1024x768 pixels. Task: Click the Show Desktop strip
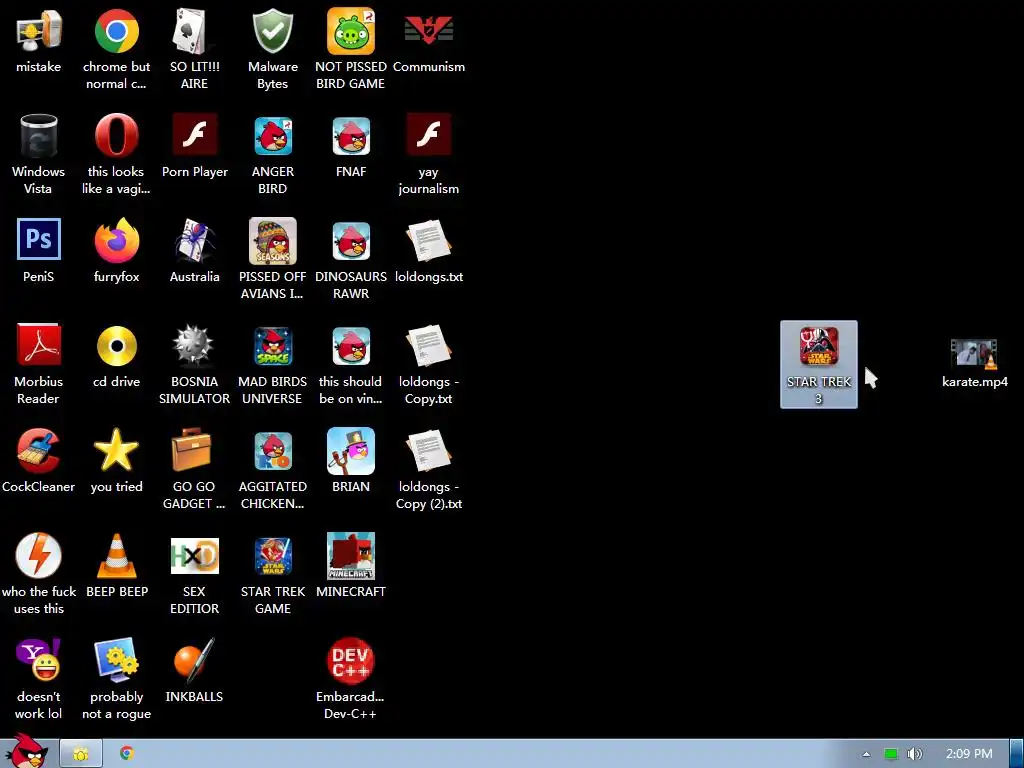click(x=1017, y=754)
